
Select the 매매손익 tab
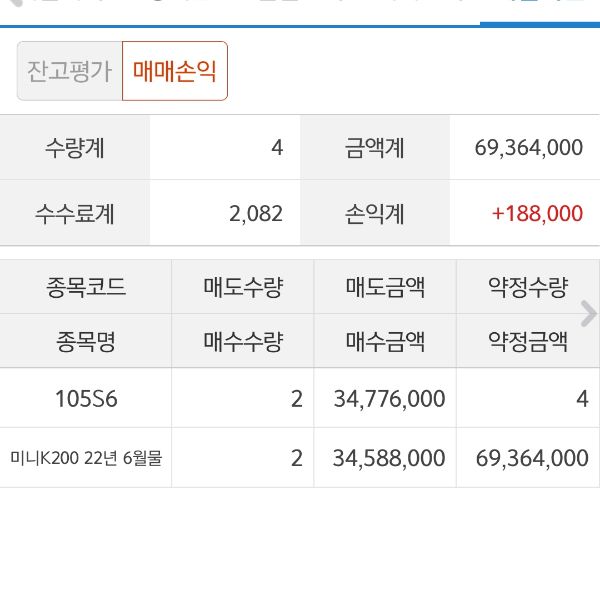pyautogui.click(x=175, y=72)
